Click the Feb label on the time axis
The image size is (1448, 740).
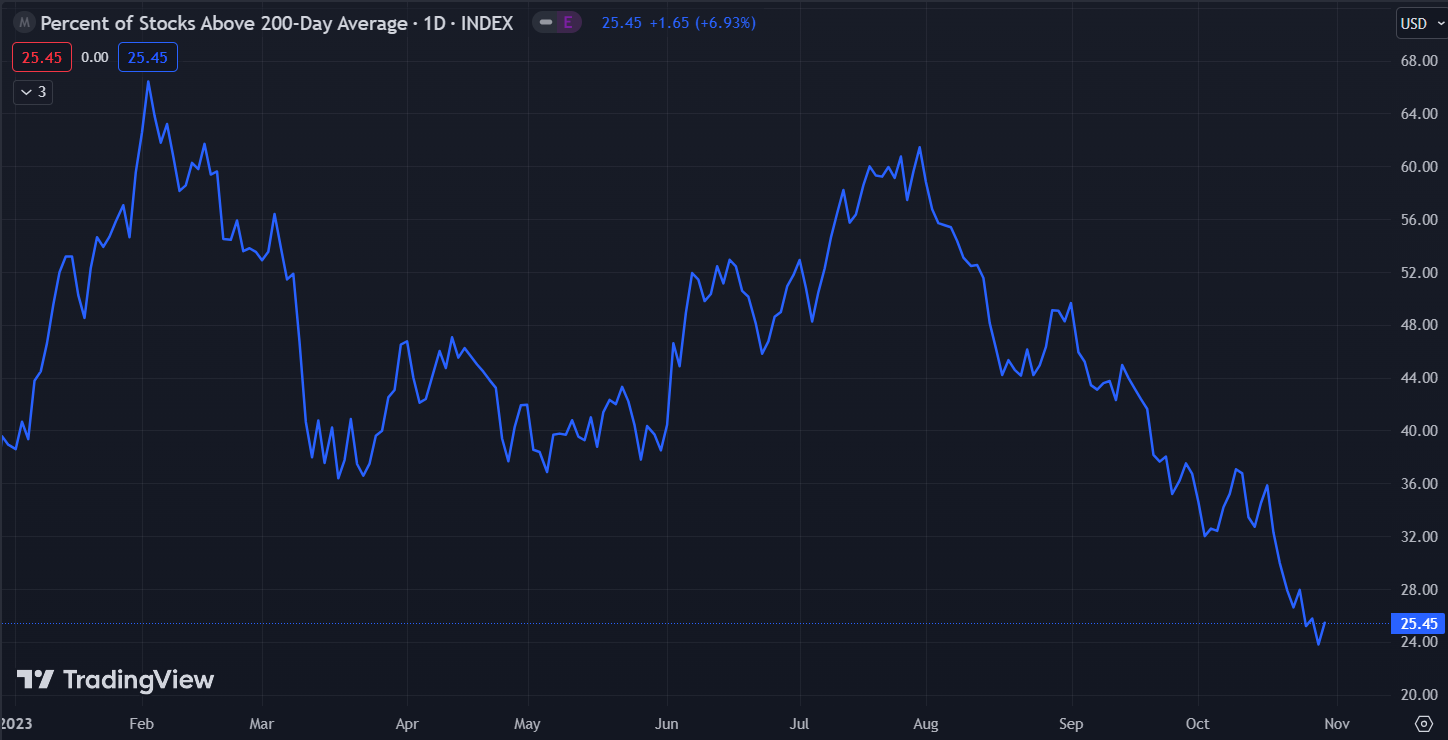pyautogui.click(x=141, y=723)
